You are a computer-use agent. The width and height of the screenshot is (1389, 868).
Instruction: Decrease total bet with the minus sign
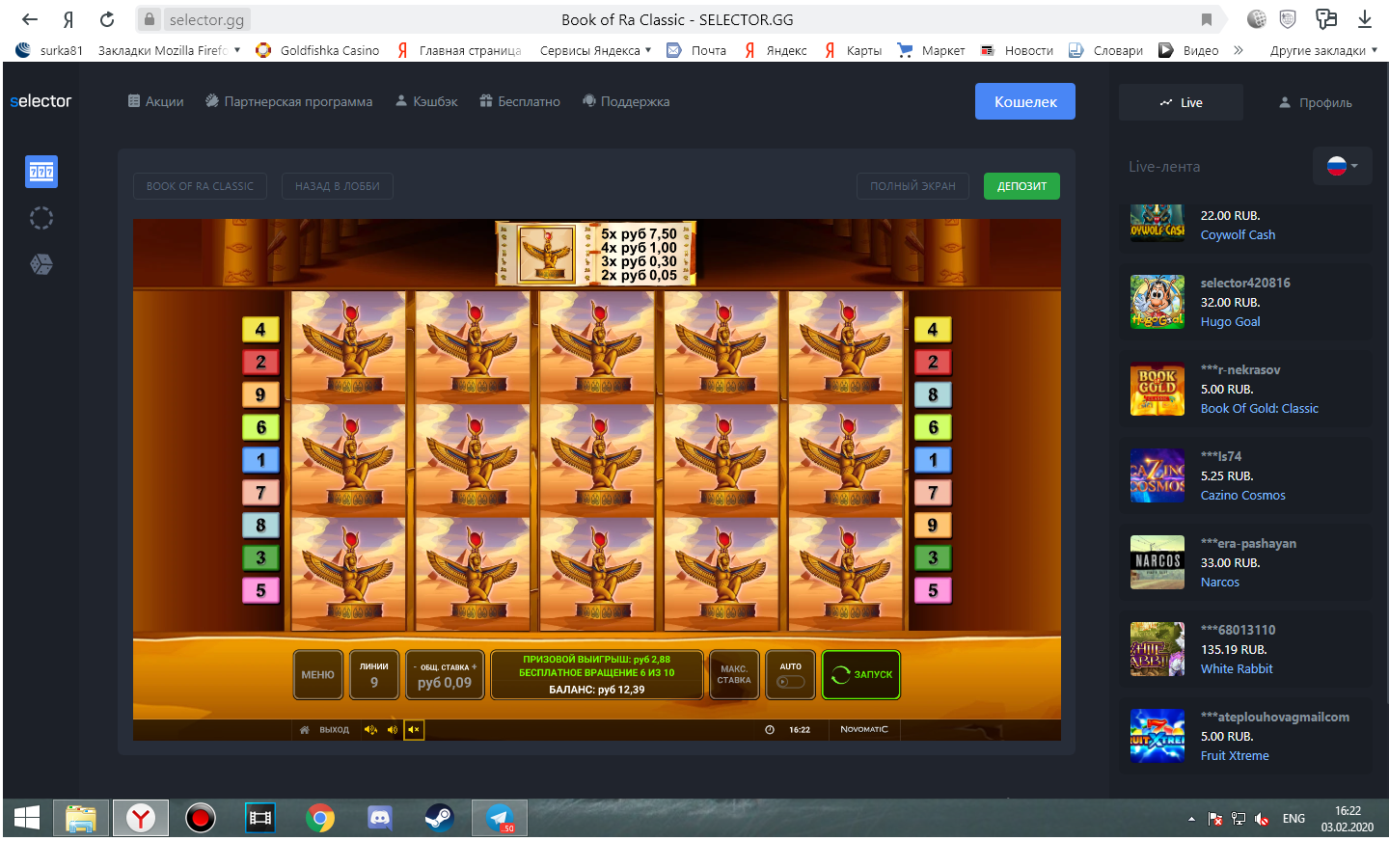(x=415, y=666)
